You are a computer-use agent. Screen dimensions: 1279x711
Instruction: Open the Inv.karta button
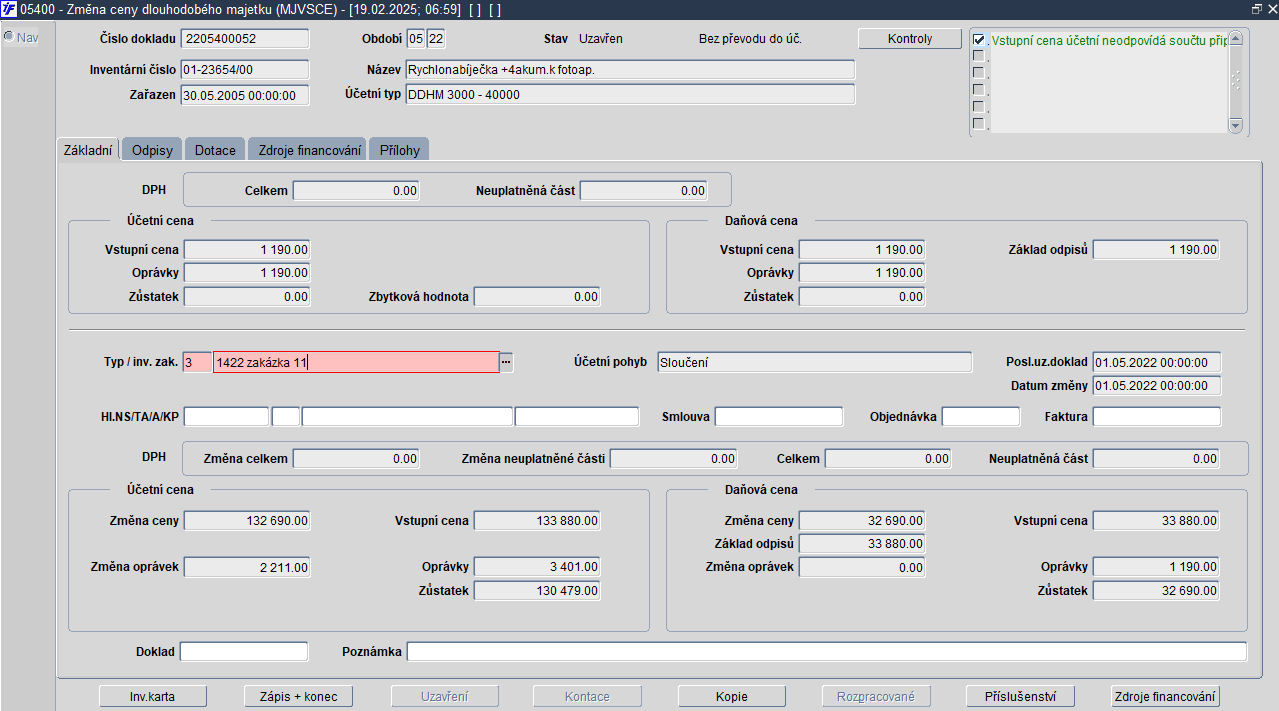(154, 696)
